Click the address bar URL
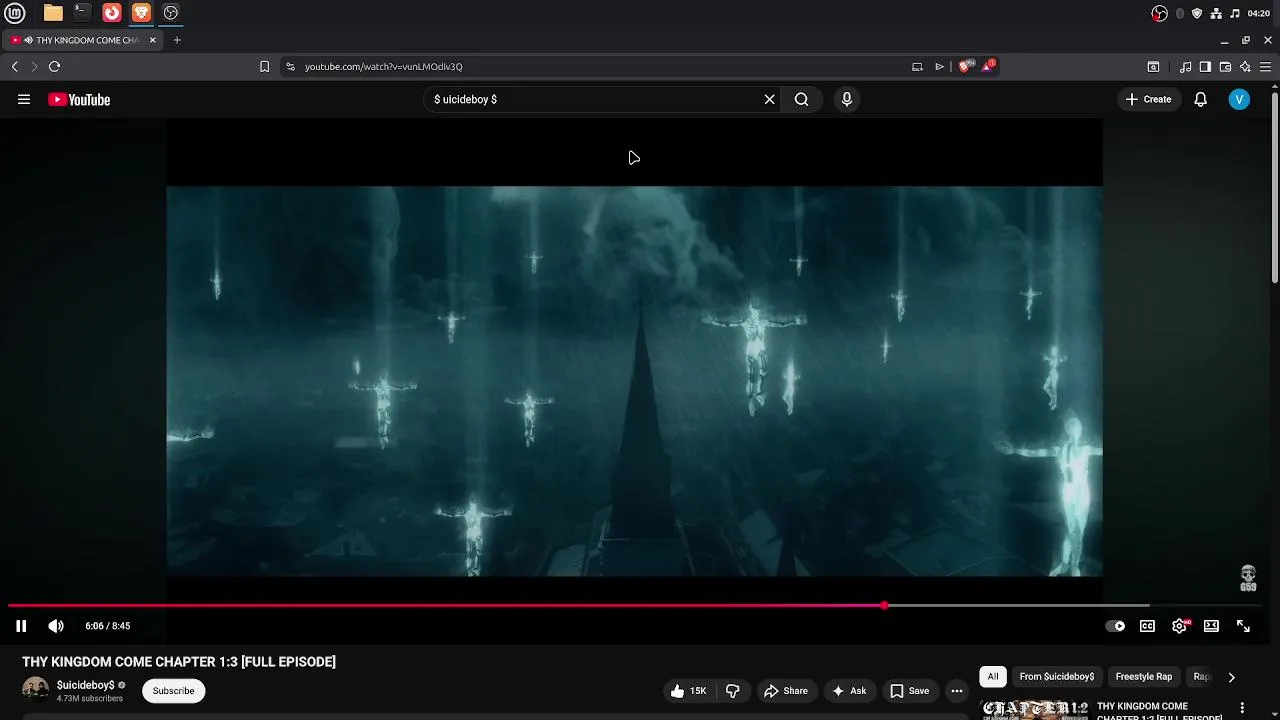Image resolution: width=1280 pixels, height=720 pixels. [384, 66]
